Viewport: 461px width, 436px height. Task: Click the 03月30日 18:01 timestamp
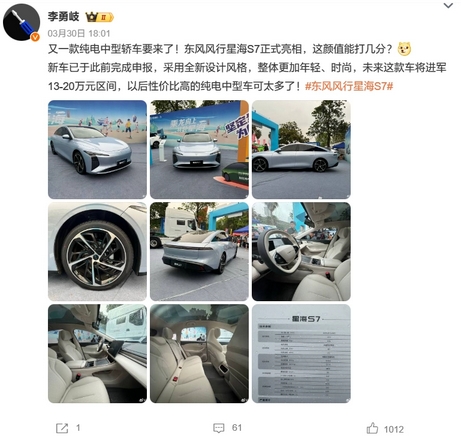[x=79, y=33]
